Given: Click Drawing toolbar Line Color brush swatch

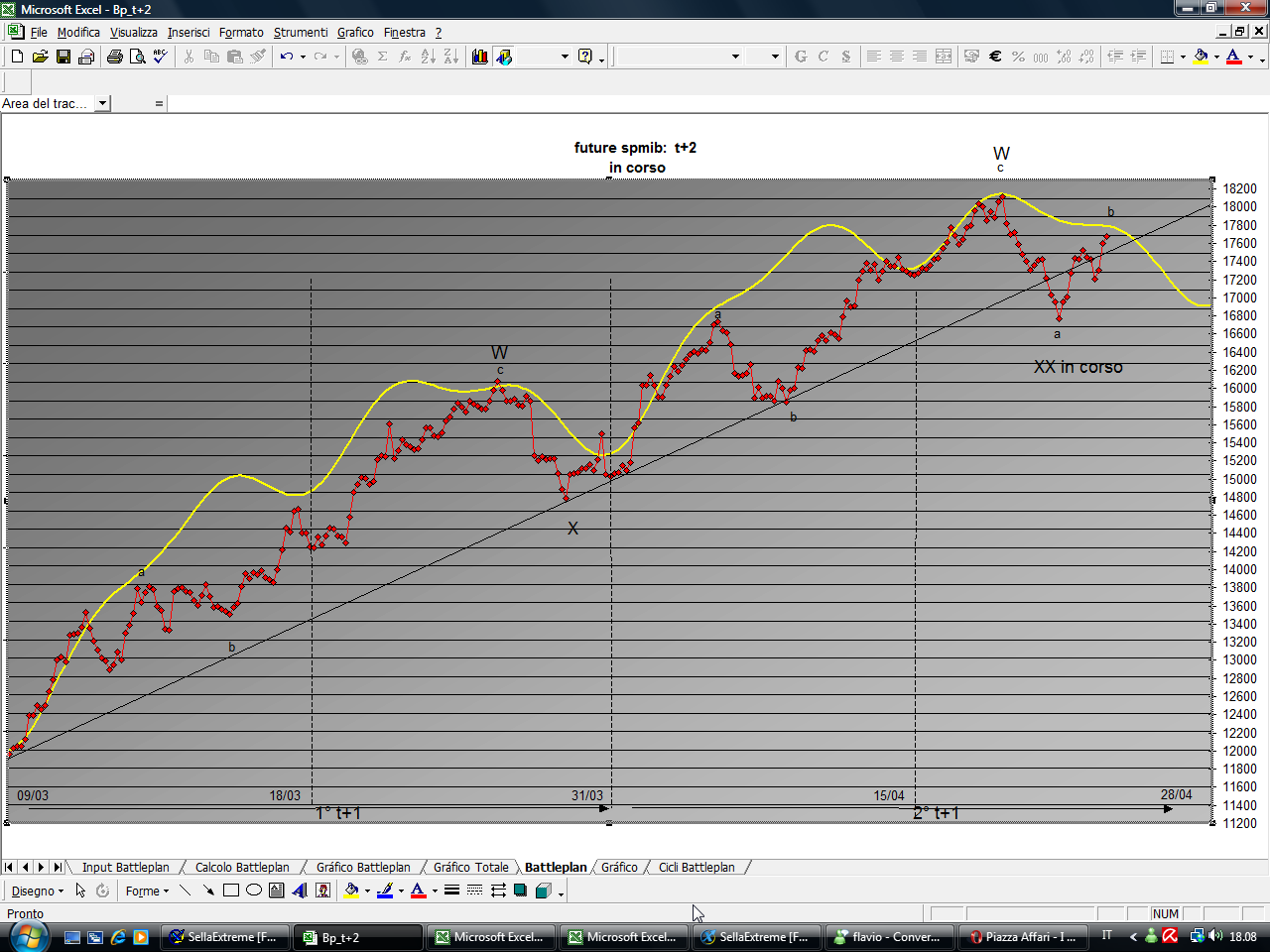Looking at the screenshot, I should [385, 891].
